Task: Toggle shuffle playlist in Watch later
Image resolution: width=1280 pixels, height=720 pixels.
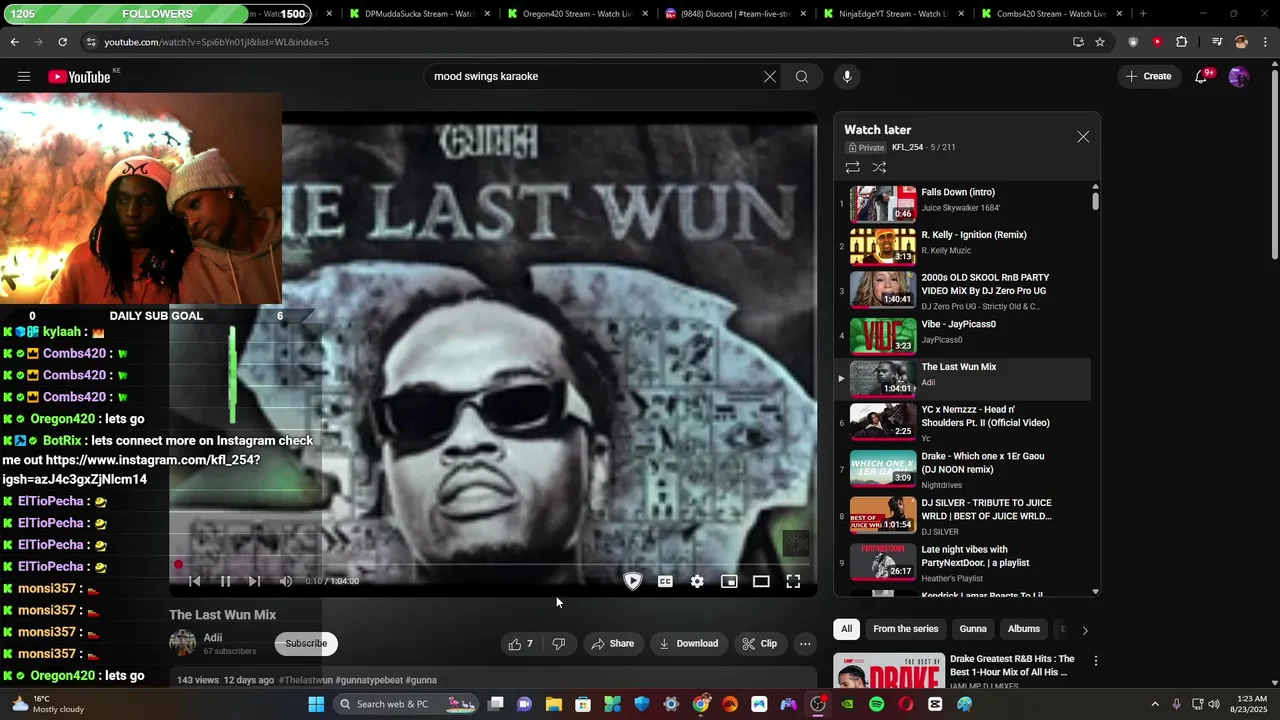Action: tap(880, 168)
